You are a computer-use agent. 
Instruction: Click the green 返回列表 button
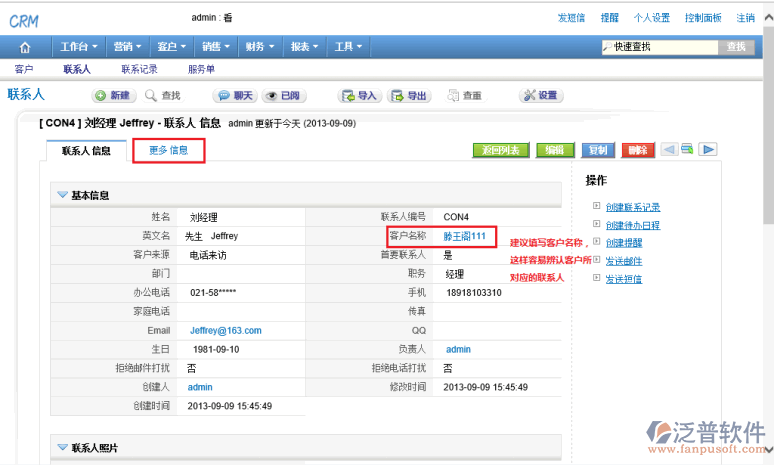click(x=500, y=150)
